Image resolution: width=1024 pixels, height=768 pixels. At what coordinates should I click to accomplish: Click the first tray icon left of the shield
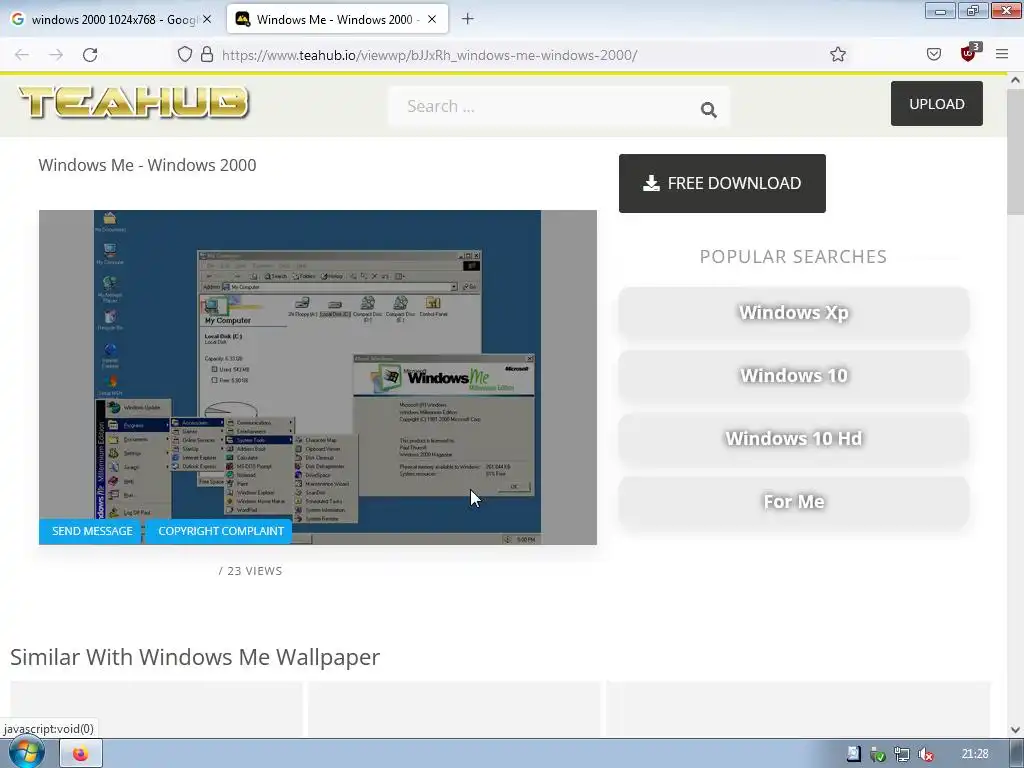point(854,754)
